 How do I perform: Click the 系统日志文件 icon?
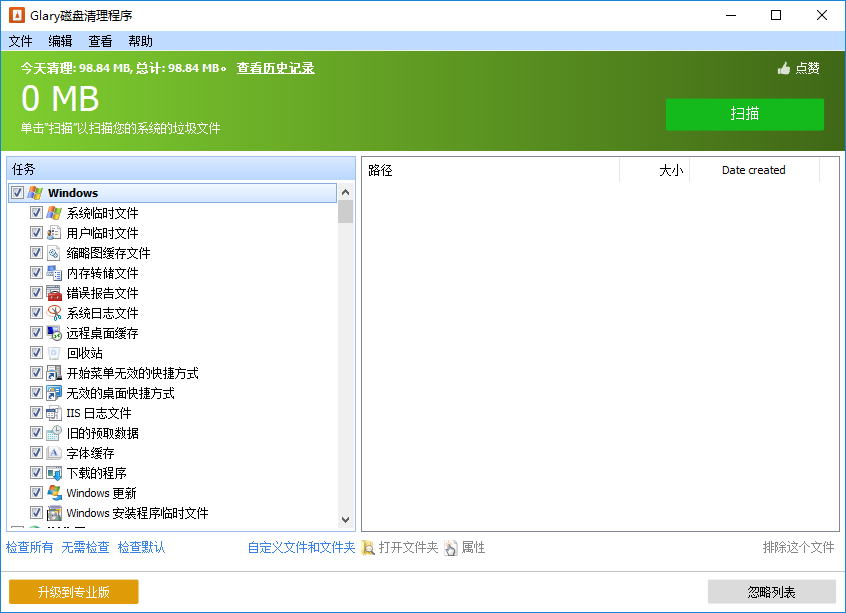tap(54, 312)
